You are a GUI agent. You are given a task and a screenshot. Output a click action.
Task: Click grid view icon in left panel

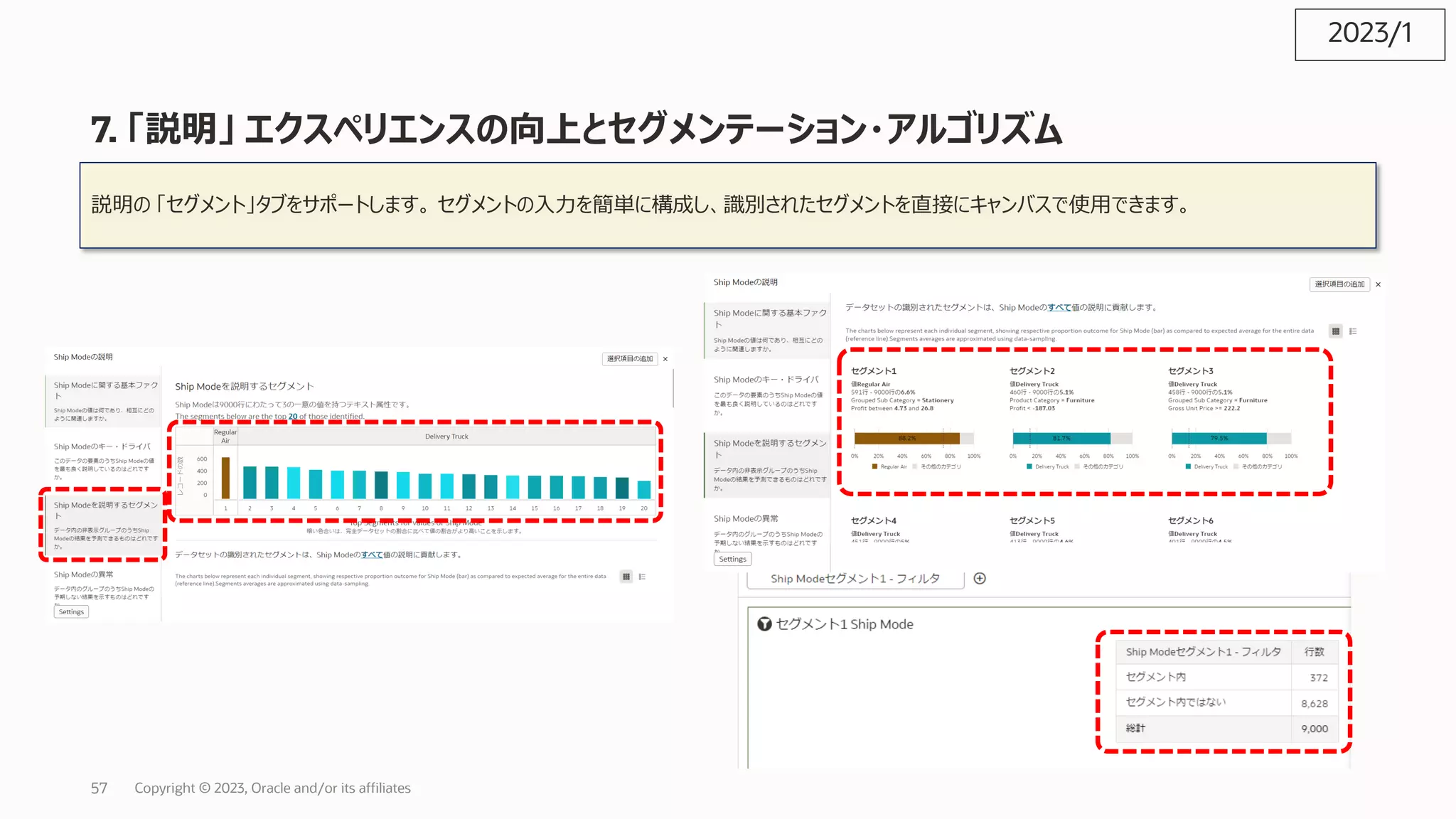626,577
